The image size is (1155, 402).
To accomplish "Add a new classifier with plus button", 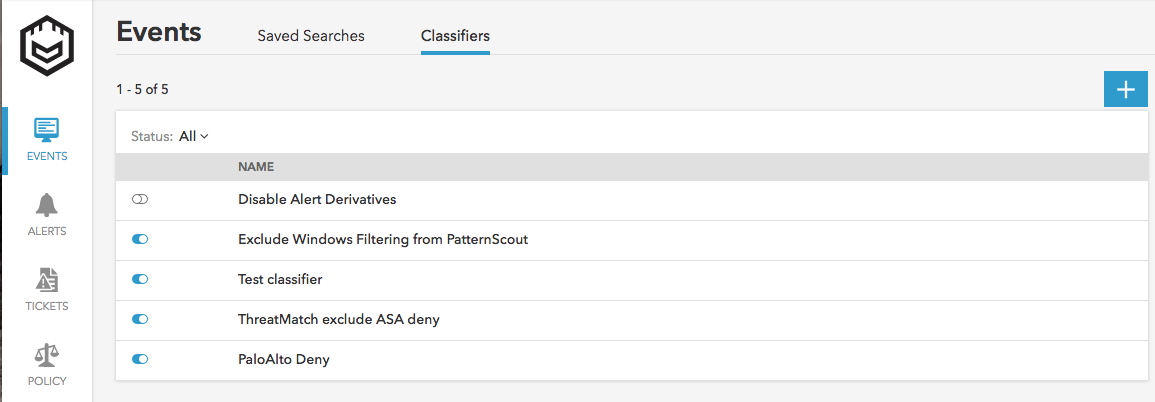I will [1125, 89].
